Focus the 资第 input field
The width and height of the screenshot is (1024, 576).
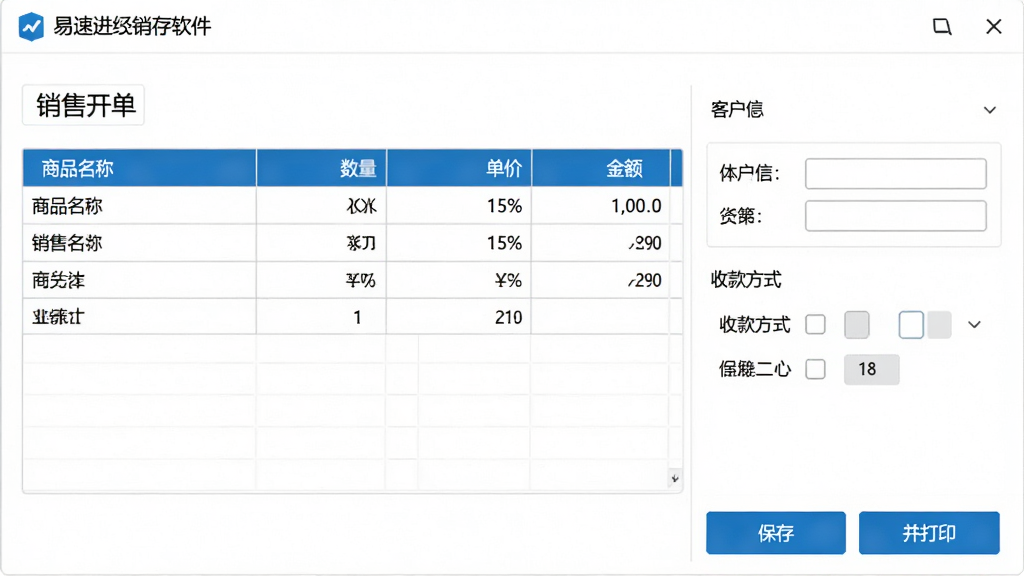[895, 216]
